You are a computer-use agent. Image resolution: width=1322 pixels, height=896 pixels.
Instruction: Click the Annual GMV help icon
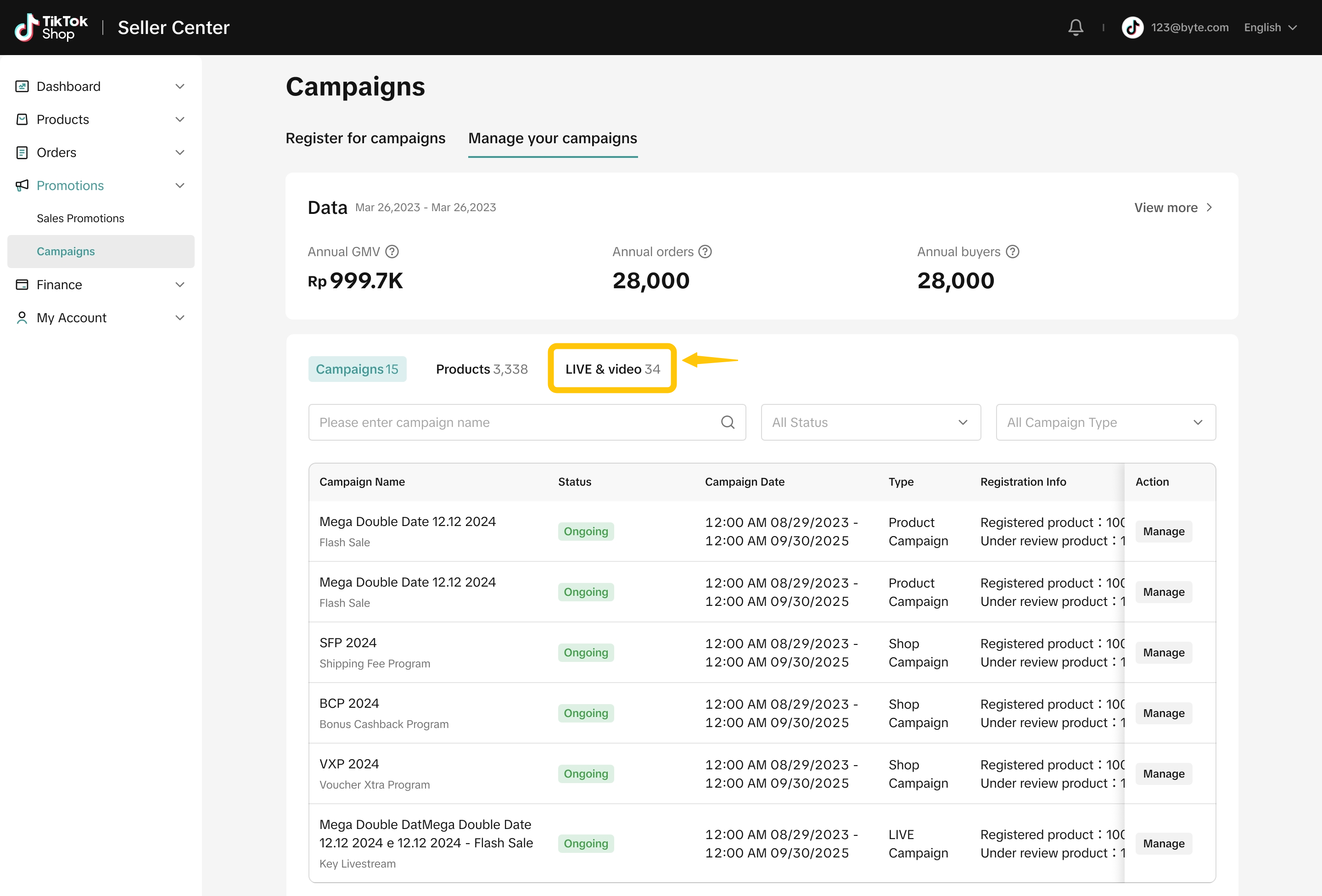[392, 252]
